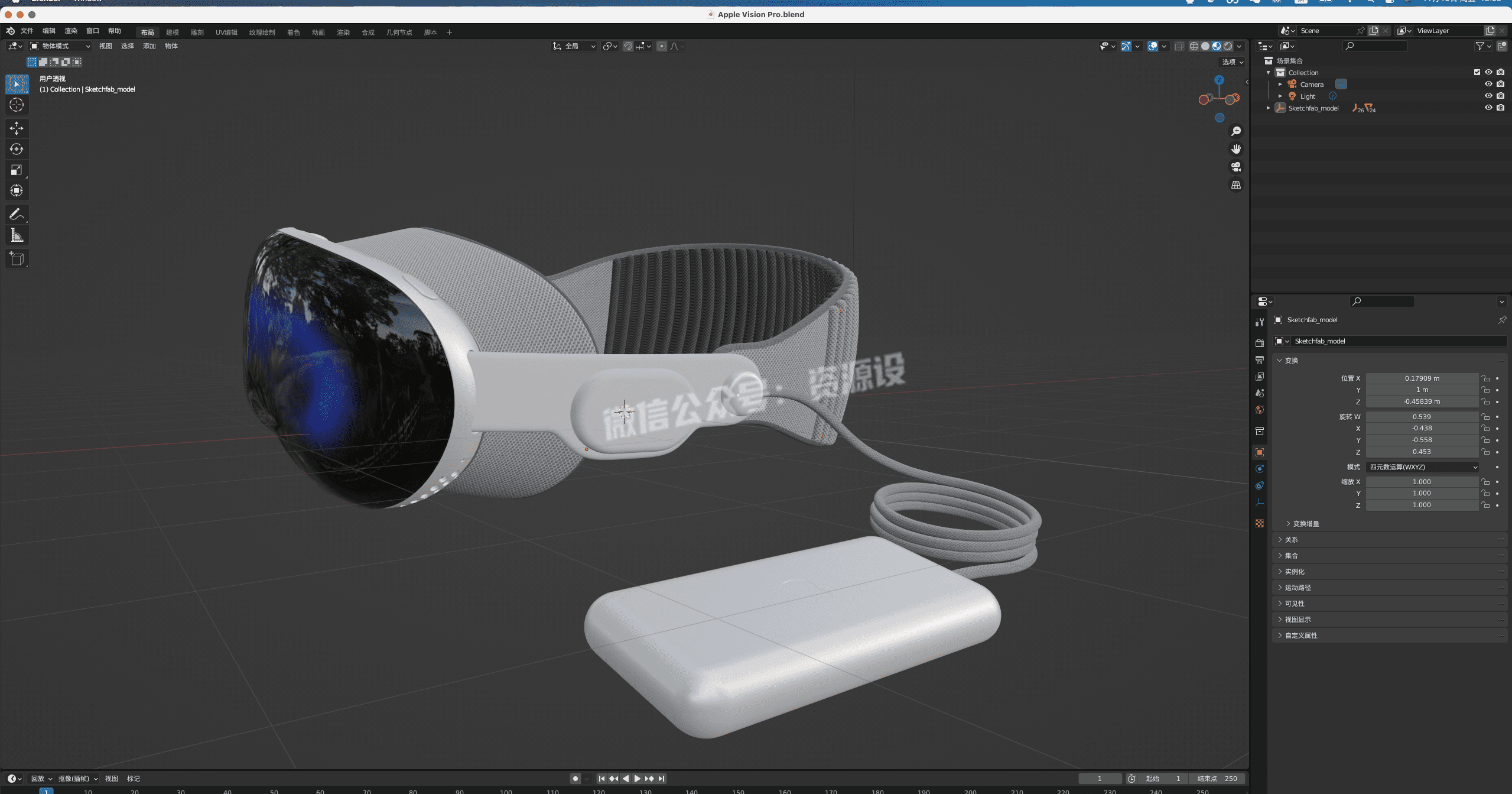Open the 编辑 menu
This screenshot has height=794, width=1512.
pyautogui.click(x=49, y=31)
